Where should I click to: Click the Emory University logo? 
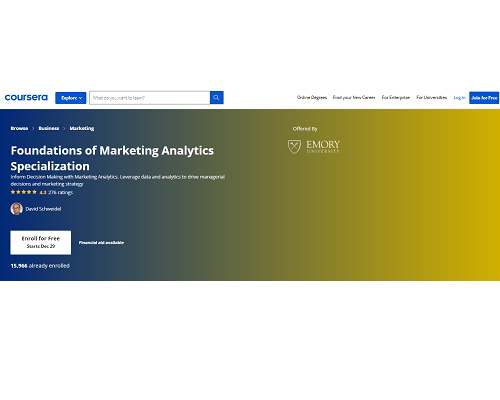point(314,147)
